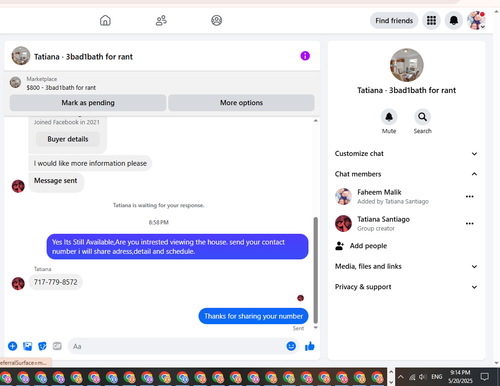Screen dimensions: 500x386
Task: Choose a GIF icon in composer
Action: tap(57, 346)
